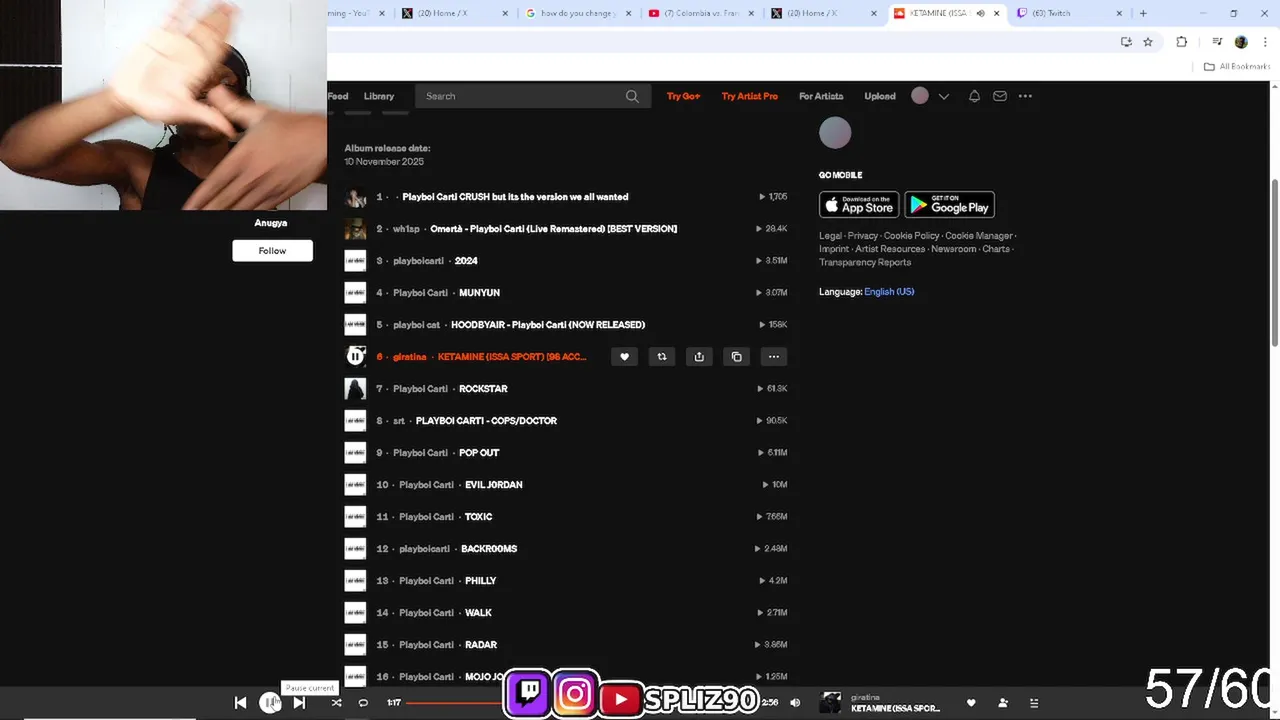The width and height of the screenshot is (1280, 720).
Task: Skip to the next track
Action: point(299,702)
